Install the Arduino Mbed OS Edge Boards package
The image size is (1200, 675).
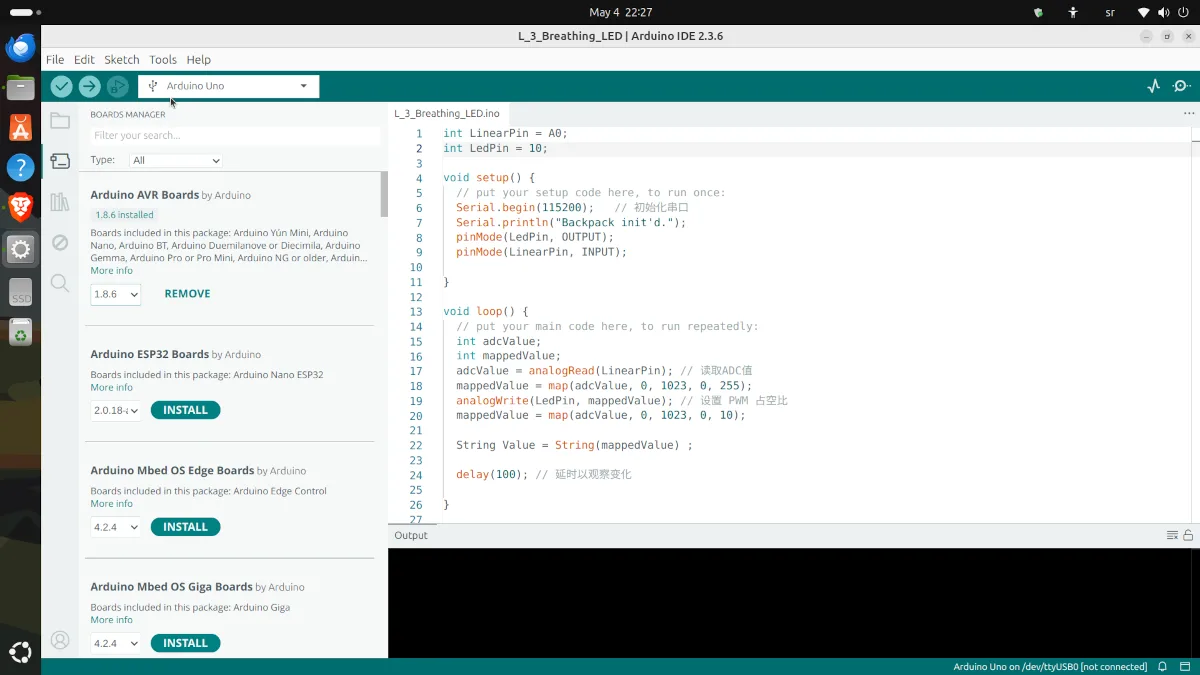185,527
